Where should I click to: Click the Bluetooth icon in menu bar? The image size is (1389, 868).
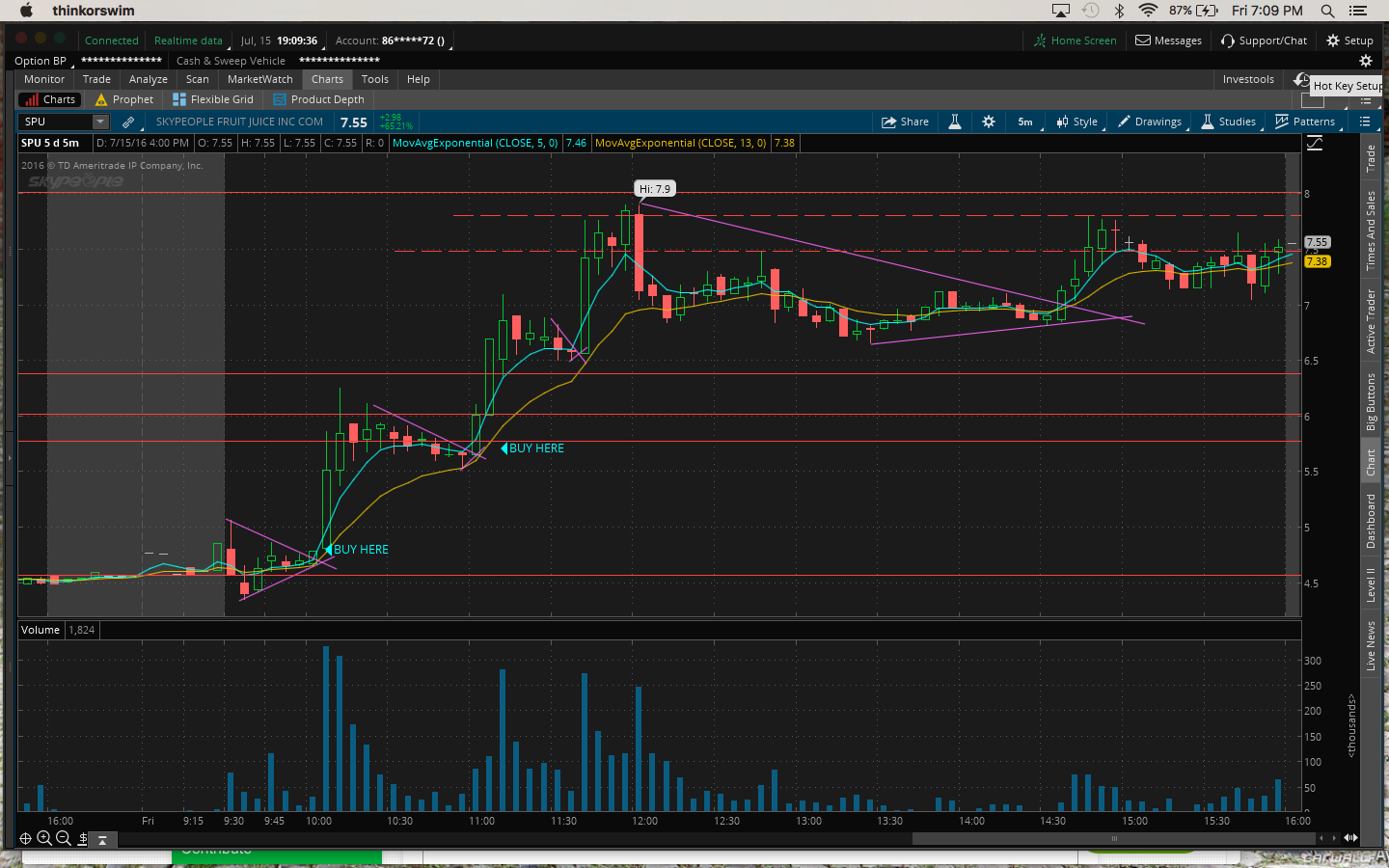pyautogui.click(x=1120, y=11)
